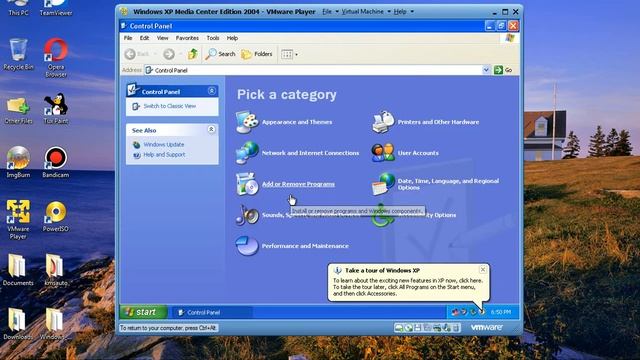Open Help and Support link
The height and width of the screenshot is (360, 640).
click(164, 155)
